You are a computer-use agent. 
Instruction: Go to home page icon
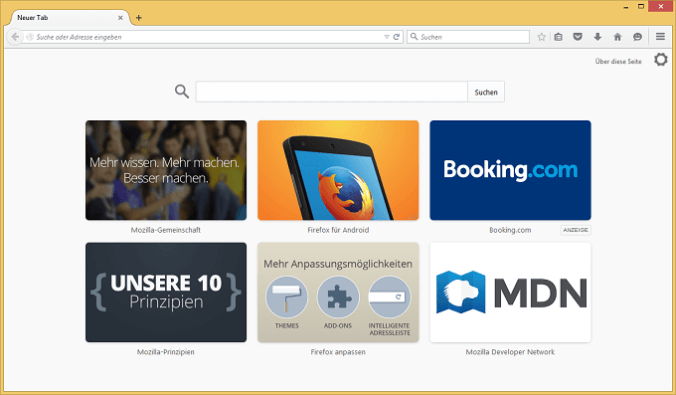[617, 37]
